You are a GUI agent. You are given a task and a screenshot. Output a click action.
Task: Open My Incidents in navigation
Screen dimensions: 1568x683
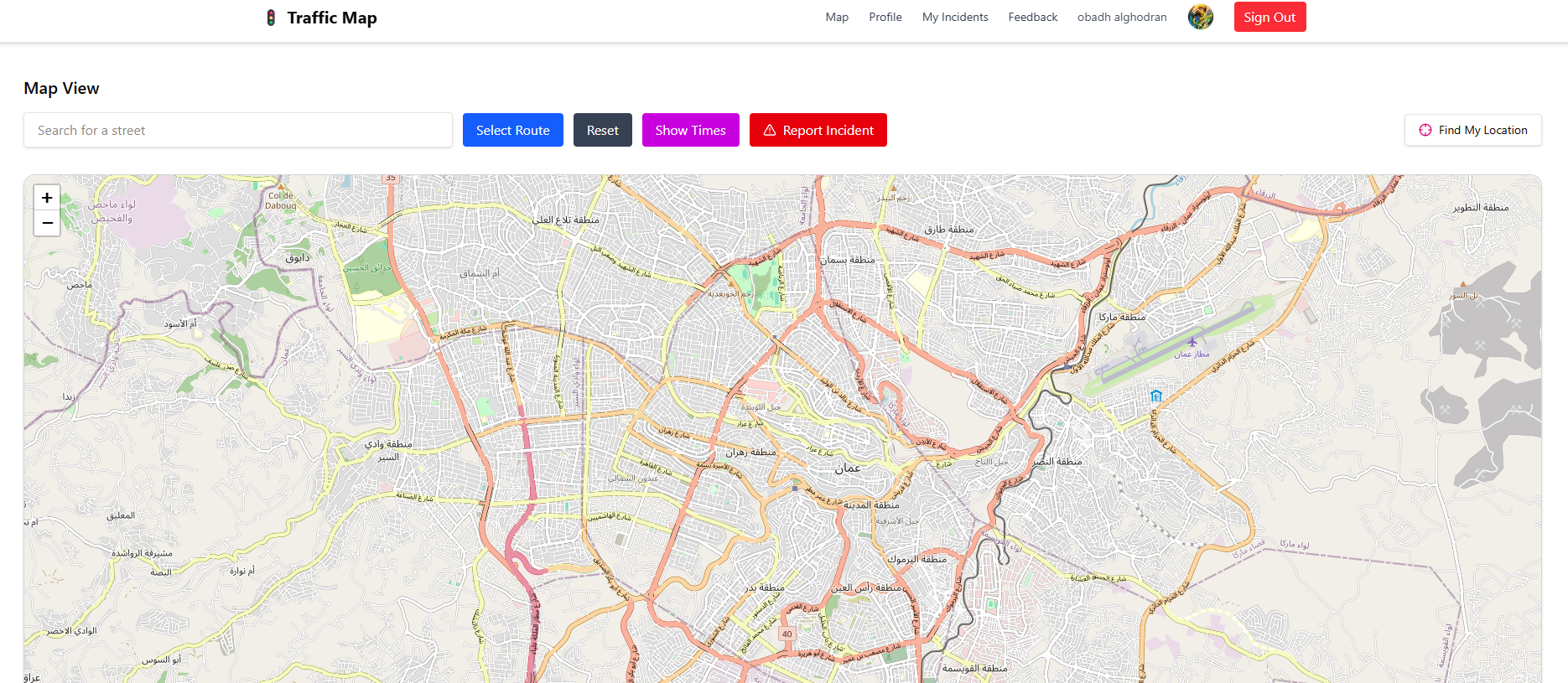(954, 17)
